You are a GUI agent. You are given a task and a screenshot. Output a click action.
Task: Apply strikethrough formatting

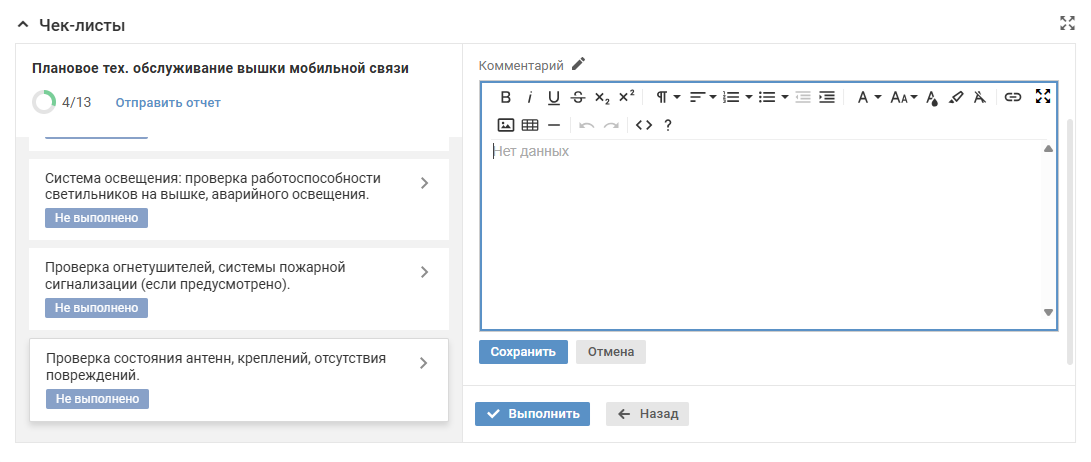578,97
